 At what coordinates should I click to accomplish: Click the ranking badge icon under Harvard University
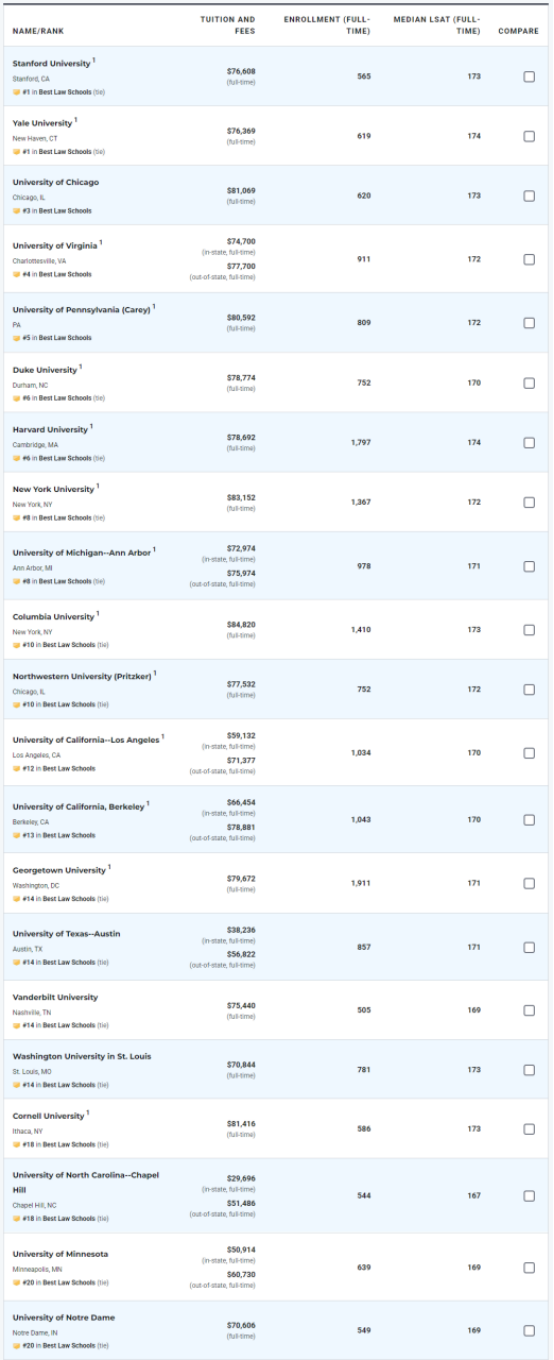tap(16, 458)
